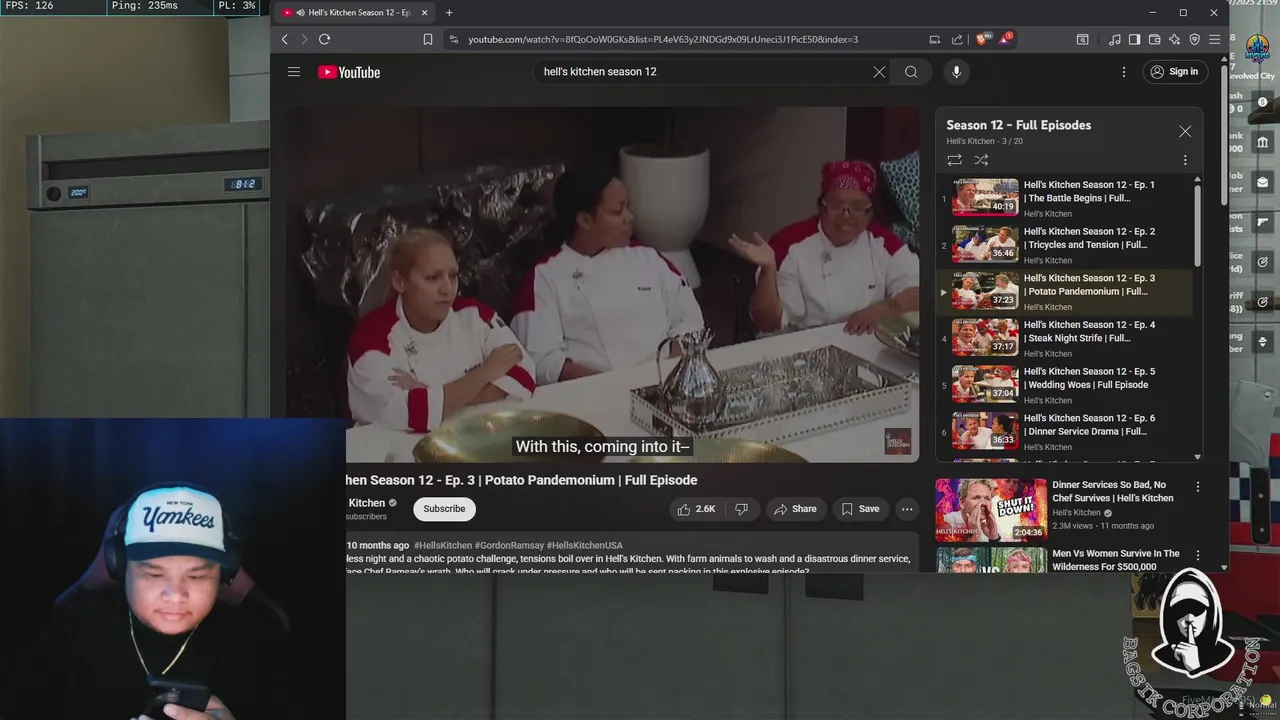Image resolution: width=1280 pixels, height=720 pixels.
Task: Open the Brave playlist music note icon
Action: [x=1115, y=39]
